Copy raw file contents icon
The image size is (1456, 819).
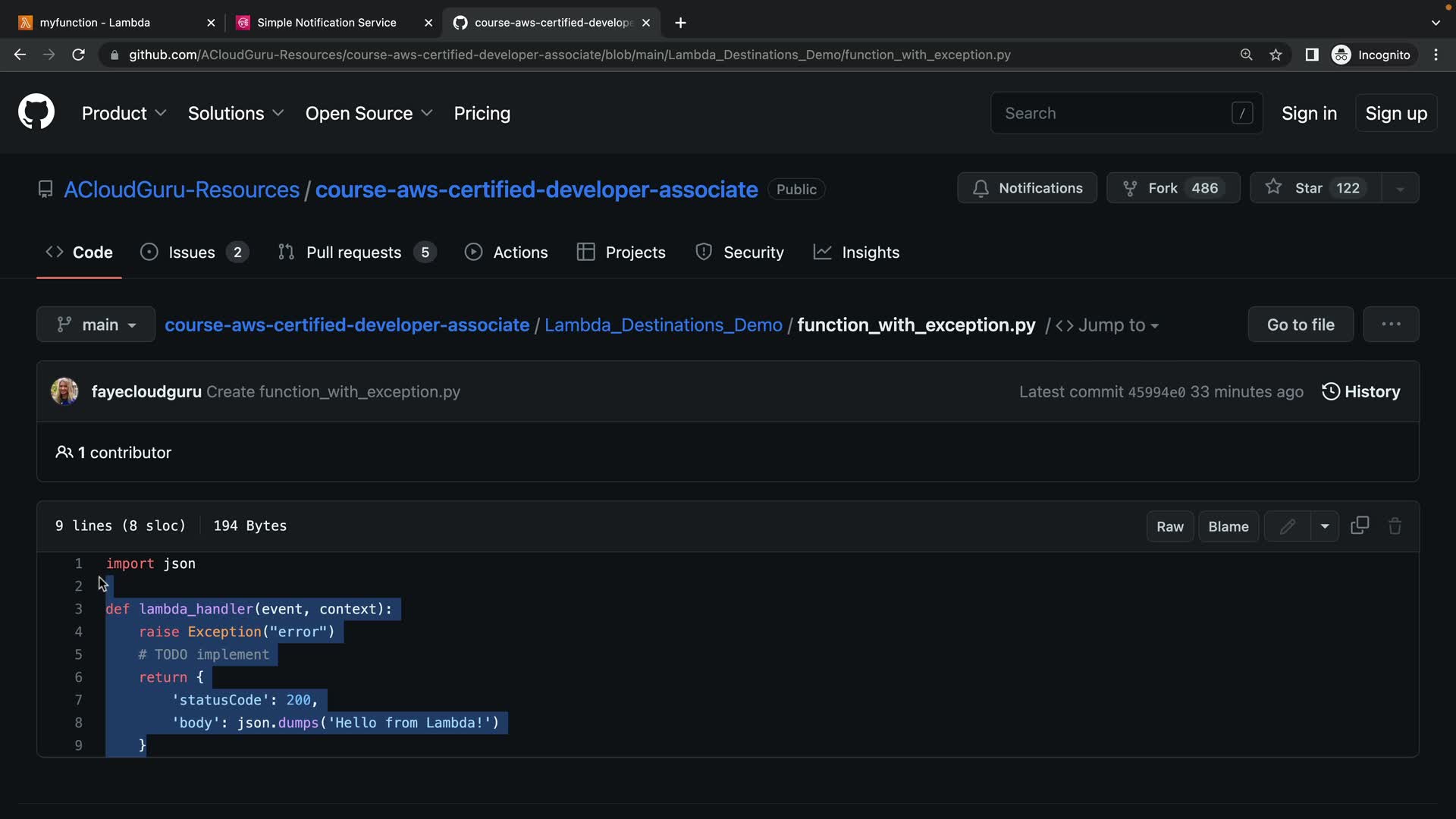click(x=1360, y=526)
